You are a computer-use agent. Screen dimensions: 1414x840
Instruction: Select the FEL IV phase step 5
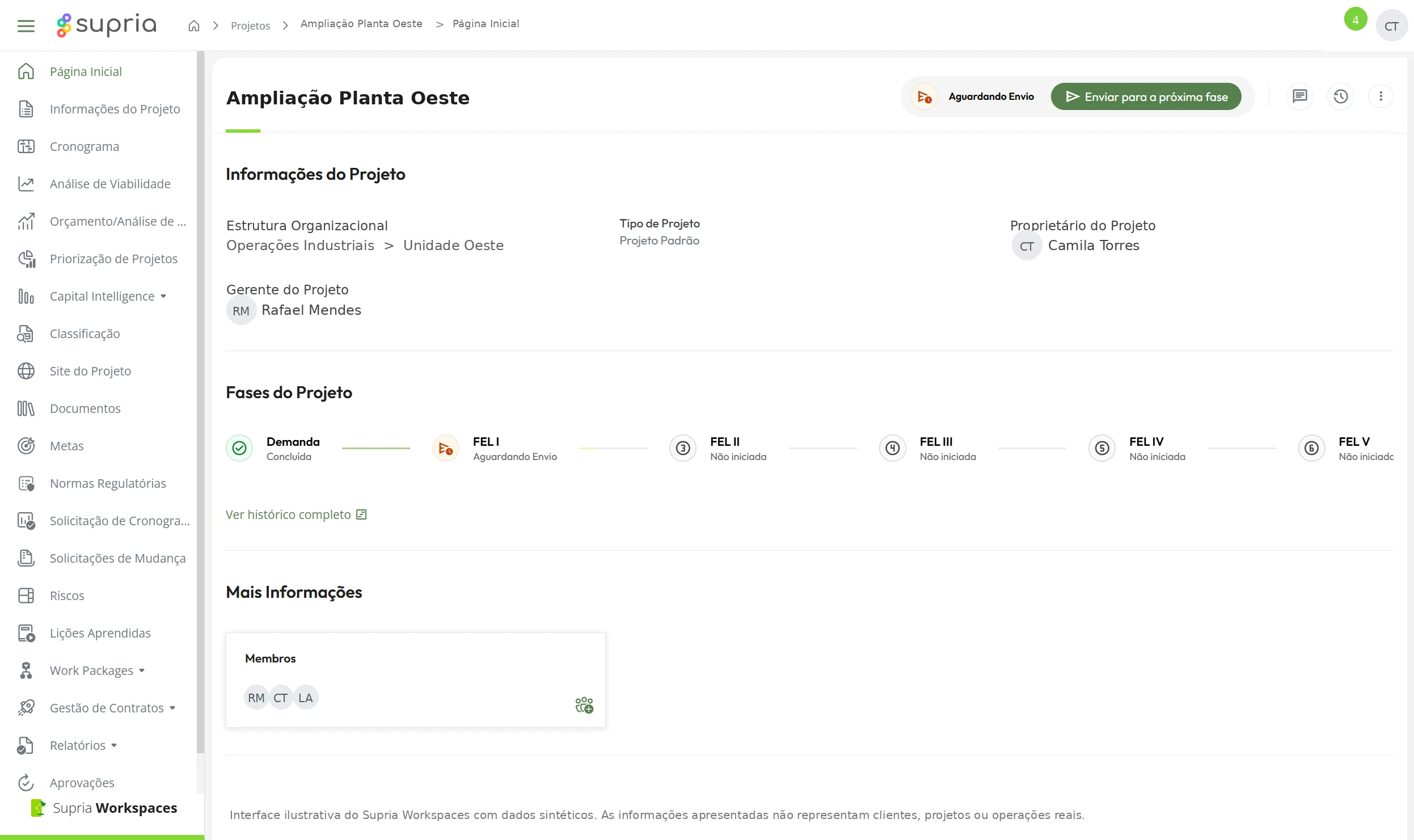pyautogui.click(x=1102, y=448)
